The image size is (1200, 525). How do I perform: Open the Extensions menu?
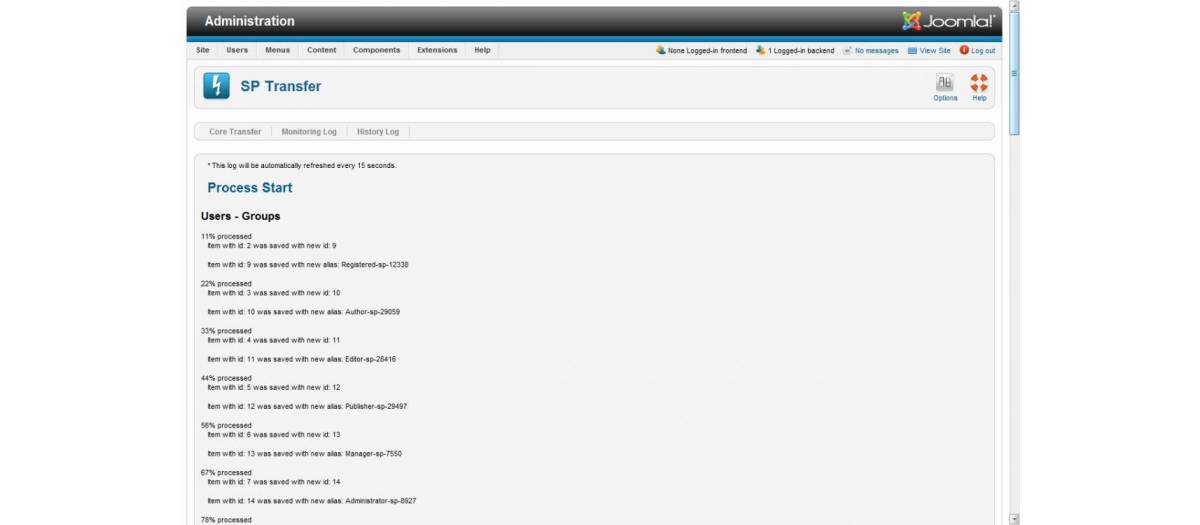tap(437, 50)
